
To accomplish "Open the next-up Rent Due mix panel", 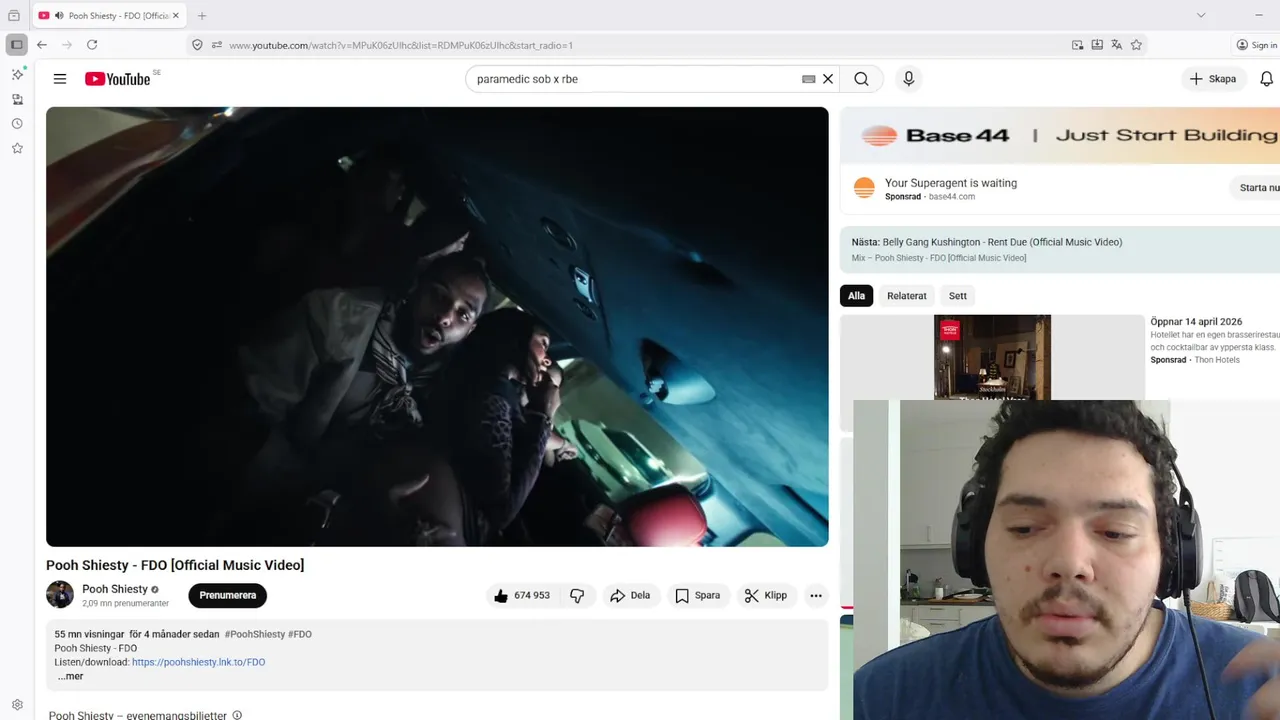I will [1060, 249].
